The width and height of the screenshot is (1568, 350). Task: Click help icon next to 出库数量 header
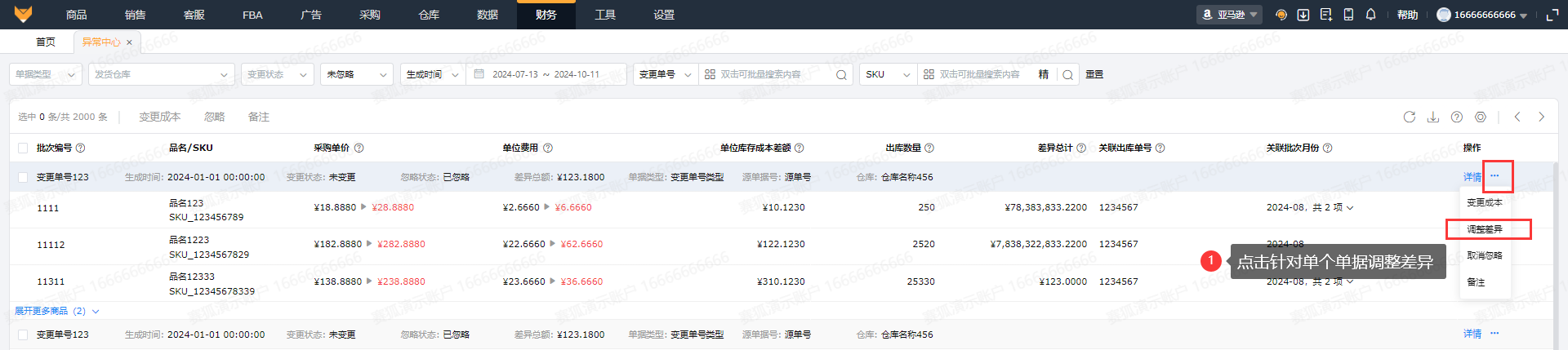click(x=929, y=148)
